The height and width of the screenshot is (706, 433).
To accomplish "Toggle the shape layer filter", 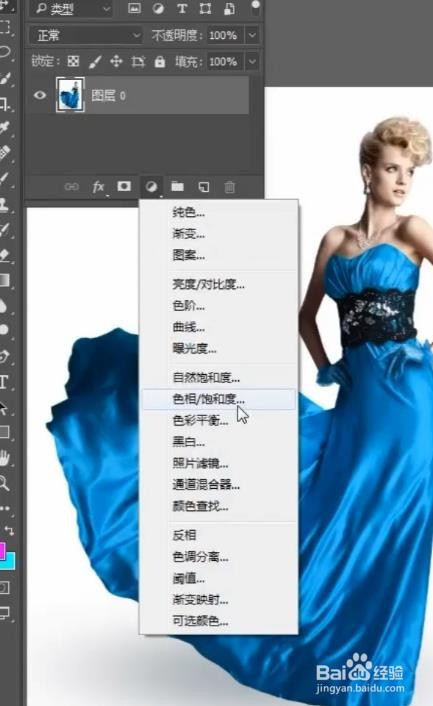I will point(206,8).
